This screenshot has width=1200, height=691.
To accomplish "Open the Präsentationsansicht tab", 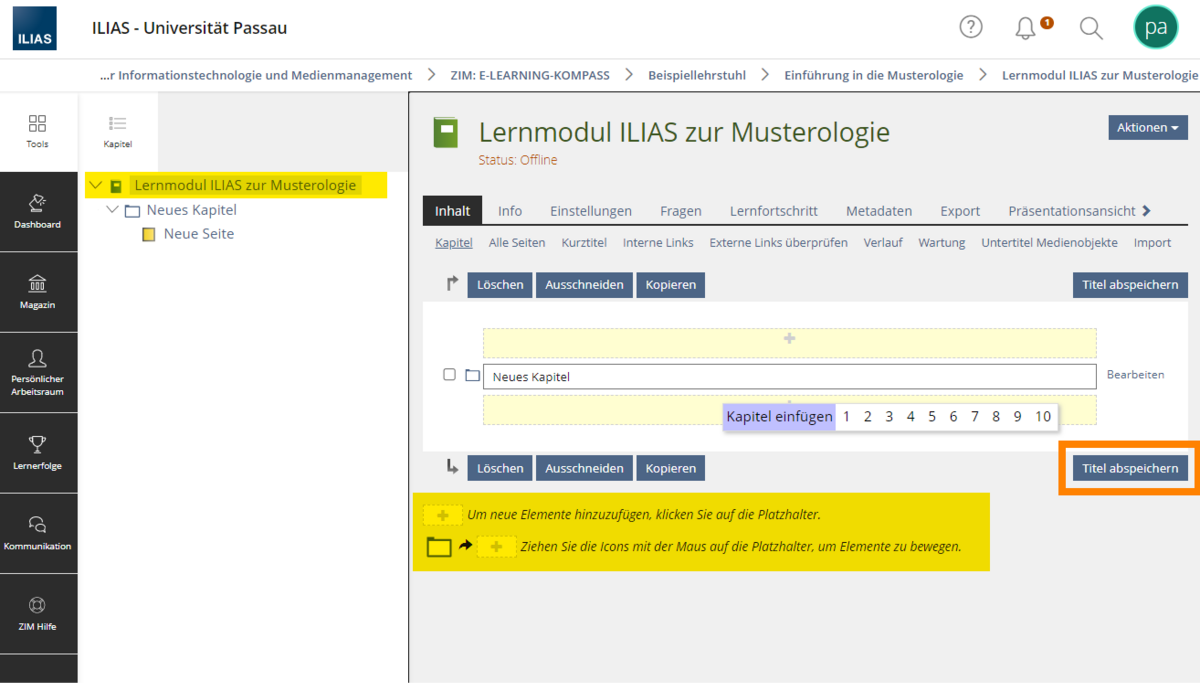I will (x=1072, y=210).
